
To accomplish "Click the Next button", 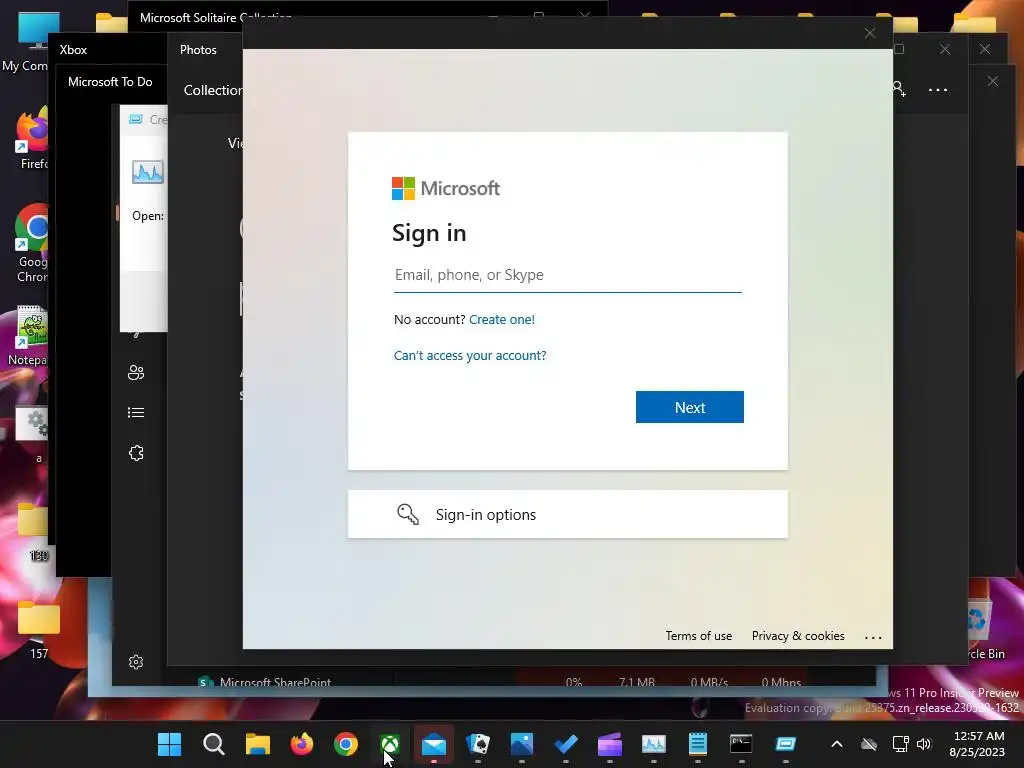I will click(x=690, y=407).
